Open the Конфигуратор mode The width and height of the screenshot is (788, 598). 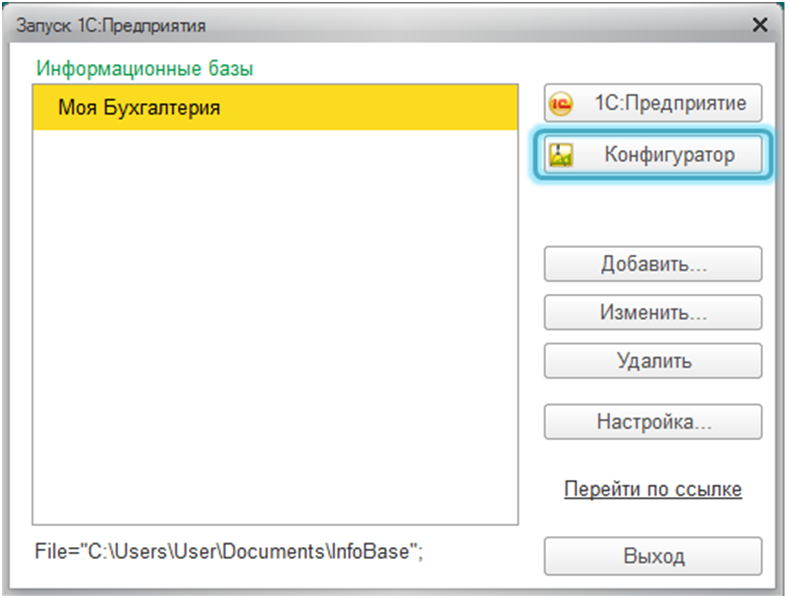653,154
